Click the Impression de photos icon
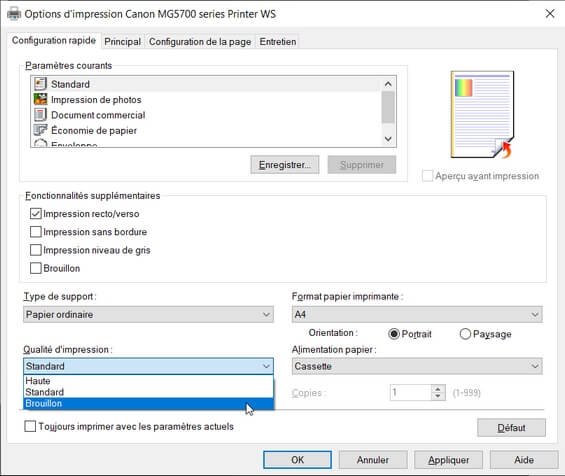Image resolution: width=565 pixels, height=476 pixels. [40, 99]
